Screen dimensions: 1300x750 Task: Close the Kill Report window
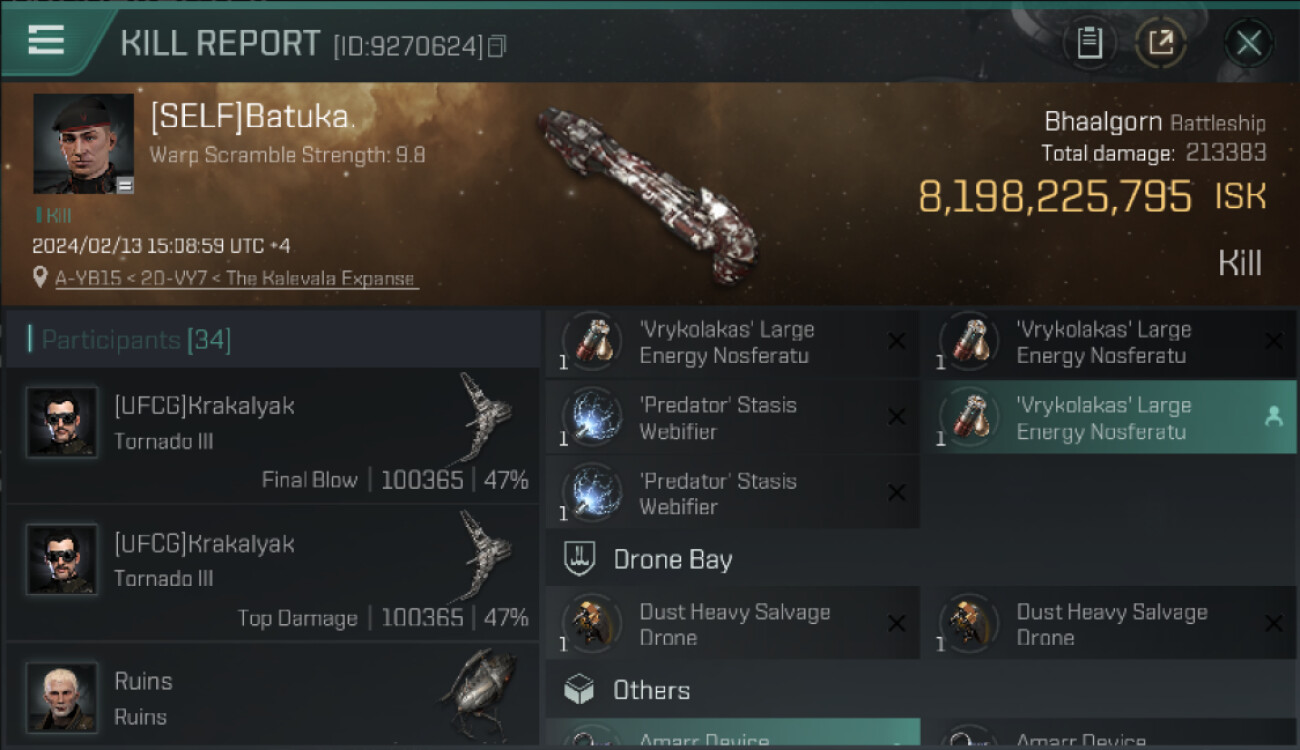(1248, 43)
